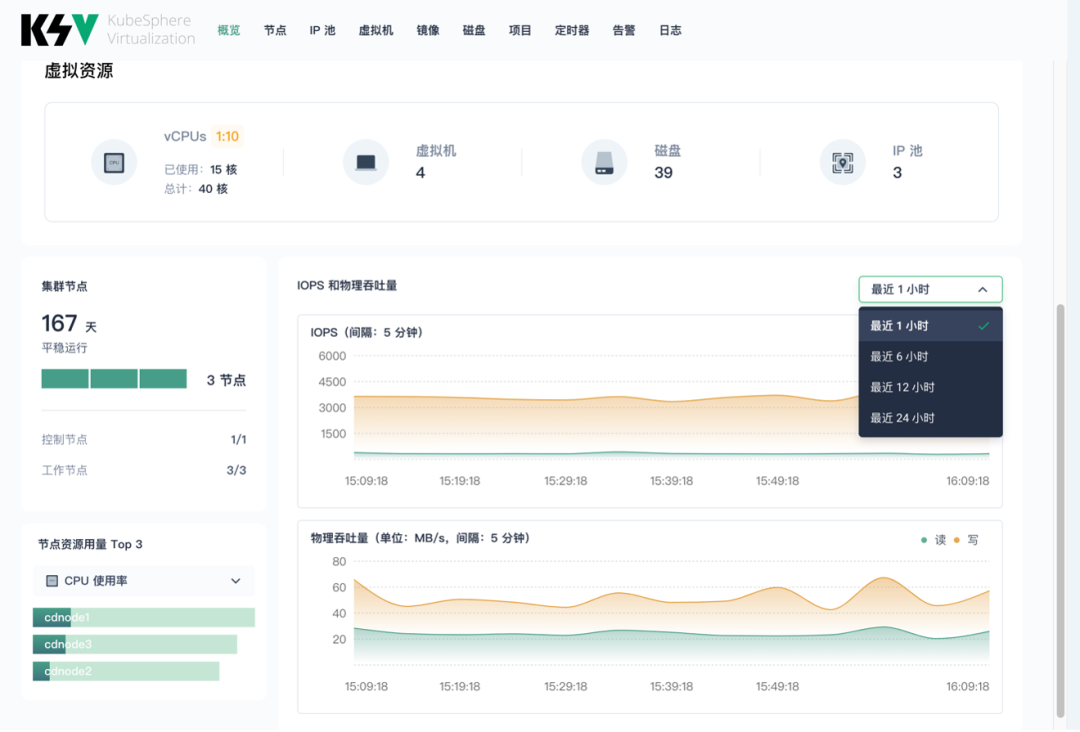The image size is (1080, 732).
Task: Choose 最近 24 小时 option
Action: [930, 418]
